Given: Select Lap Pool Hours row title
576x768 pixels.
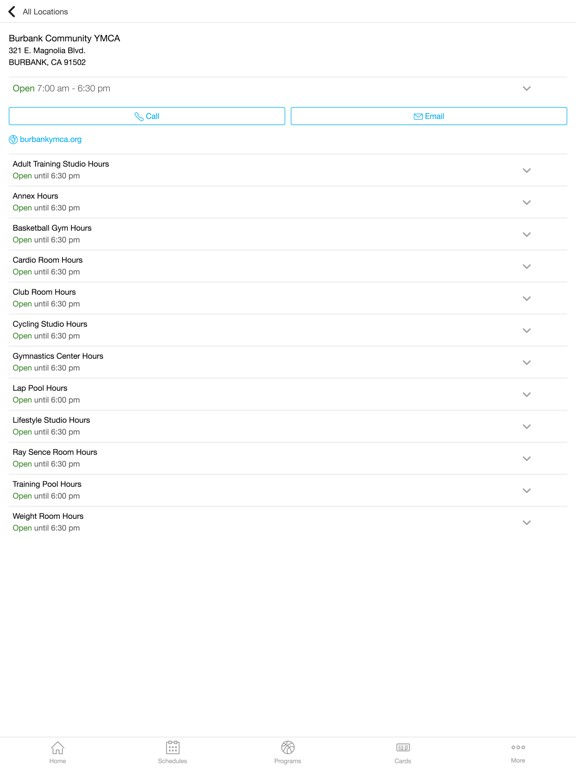Looking at the screenshot, I should (40, 388).
